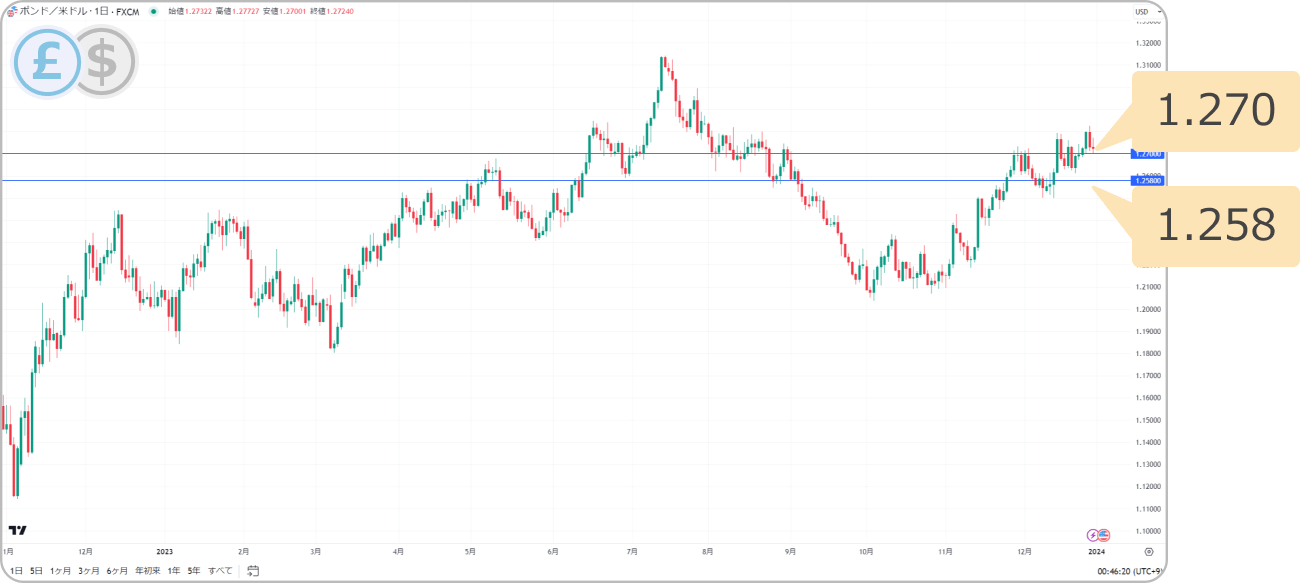
Task: Select the 1日 time range
Action: point(16,571)
